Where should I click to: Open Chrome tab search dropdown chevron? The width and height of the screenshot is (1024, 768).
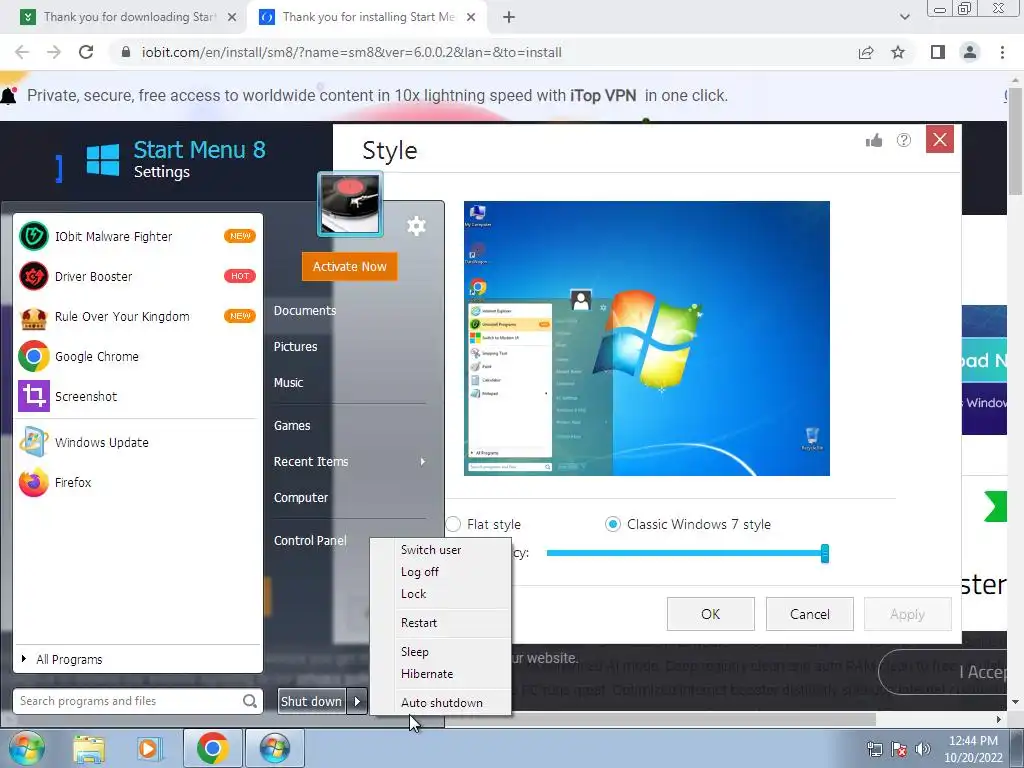[x=904, y=17]
